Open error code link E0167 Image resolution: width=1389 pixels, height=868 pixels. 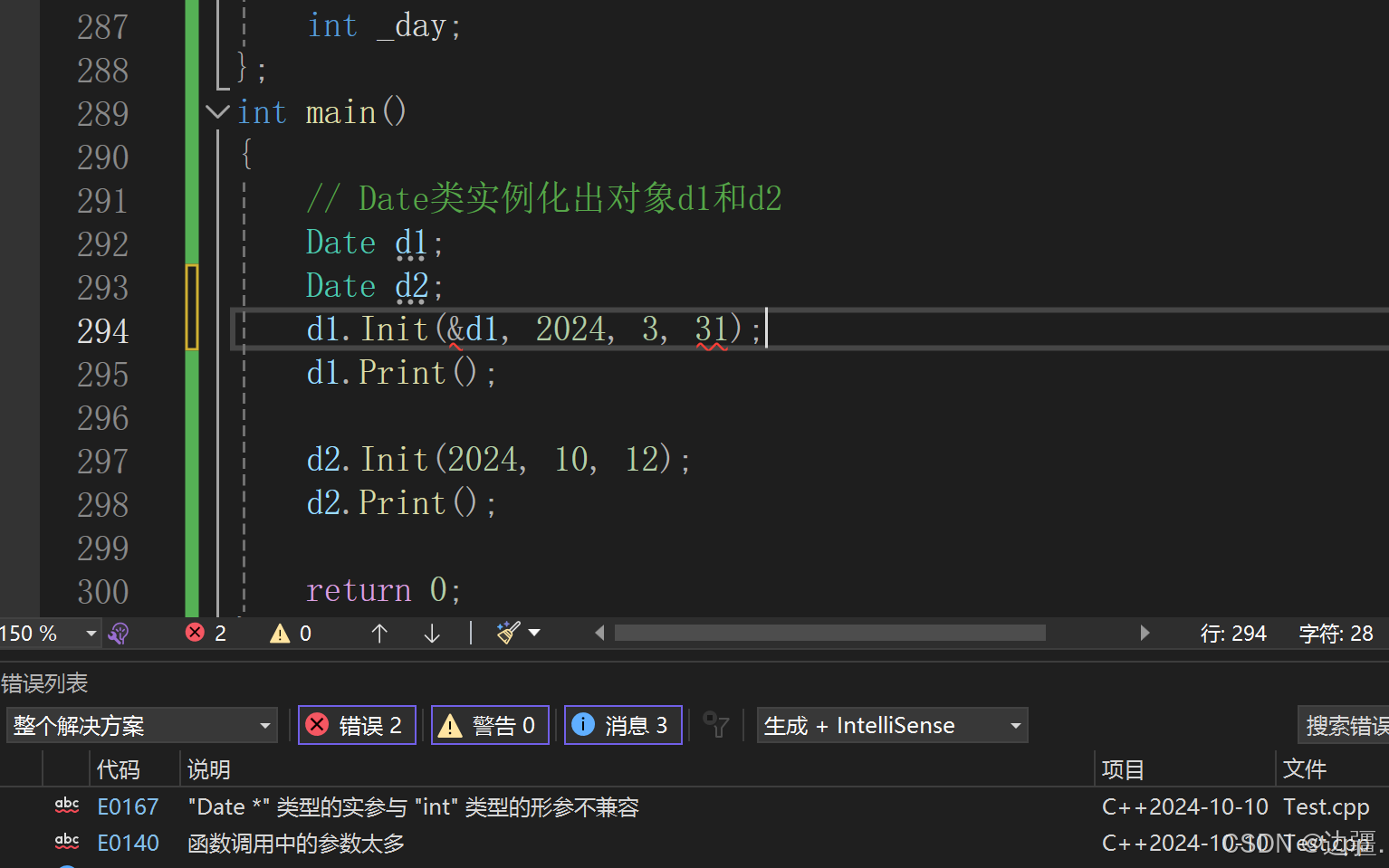(x=128, y=806)
